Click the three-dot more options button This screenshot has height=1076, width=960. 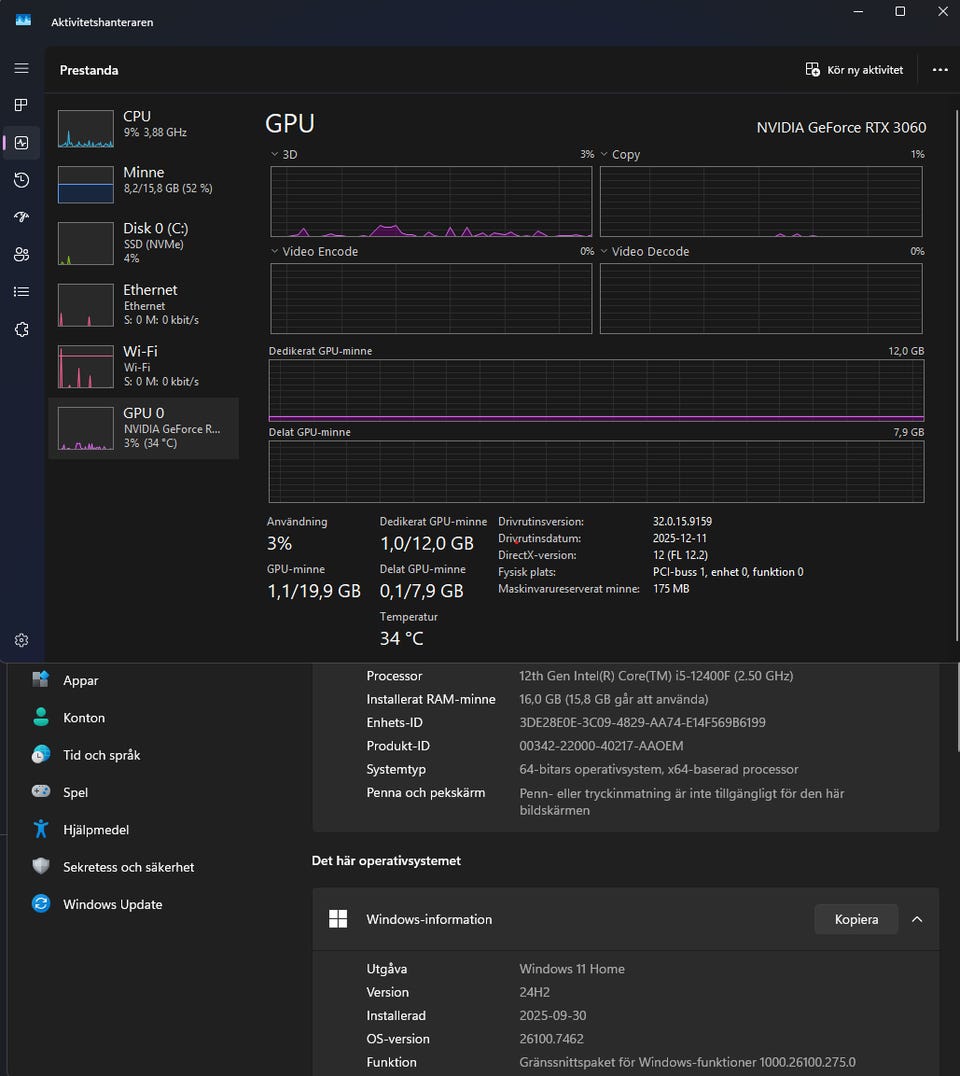coord(939,70)
